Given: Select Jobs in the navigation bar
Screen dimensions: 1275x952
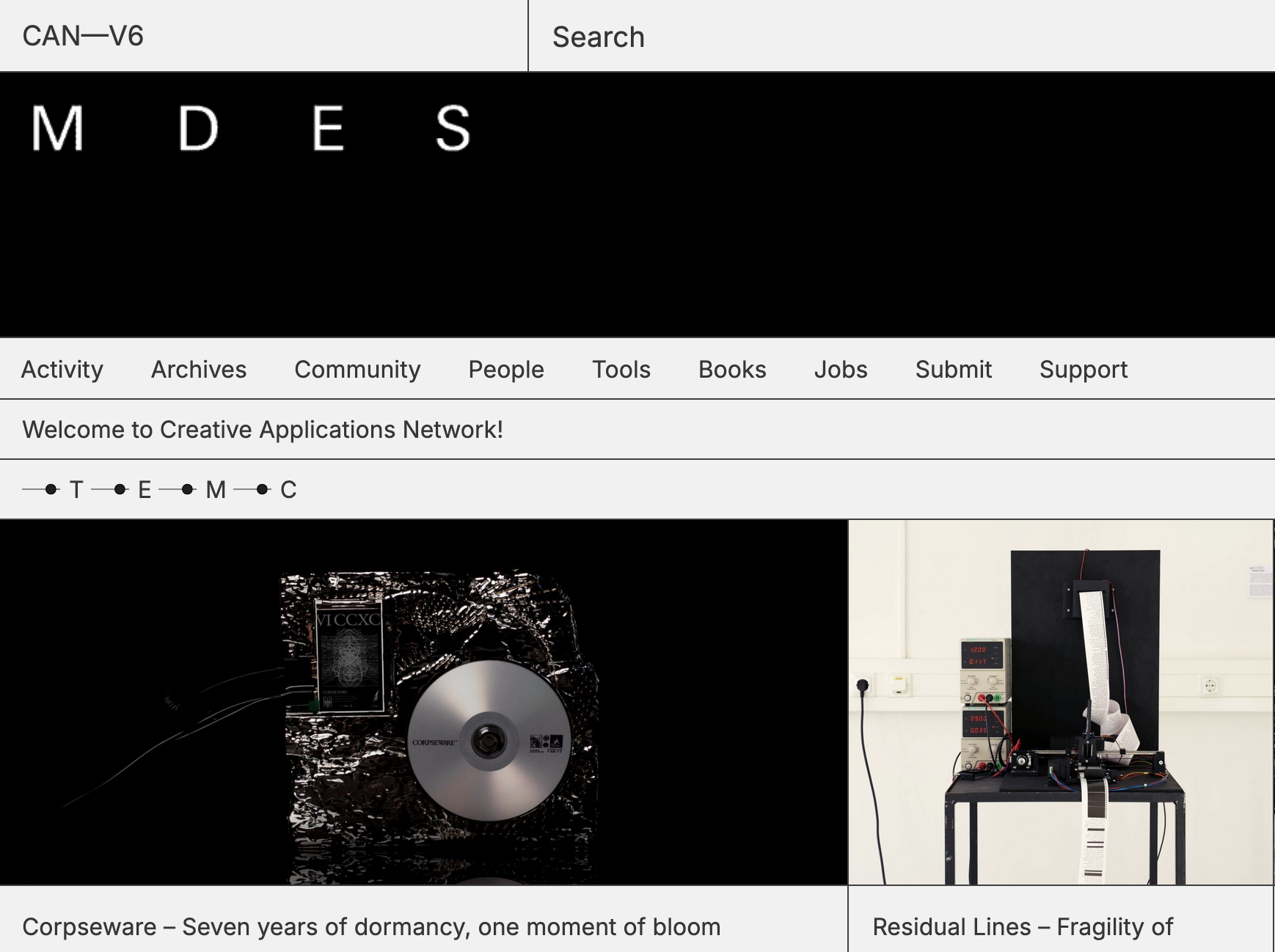Looking at the screenshot, I should point(841,369).
